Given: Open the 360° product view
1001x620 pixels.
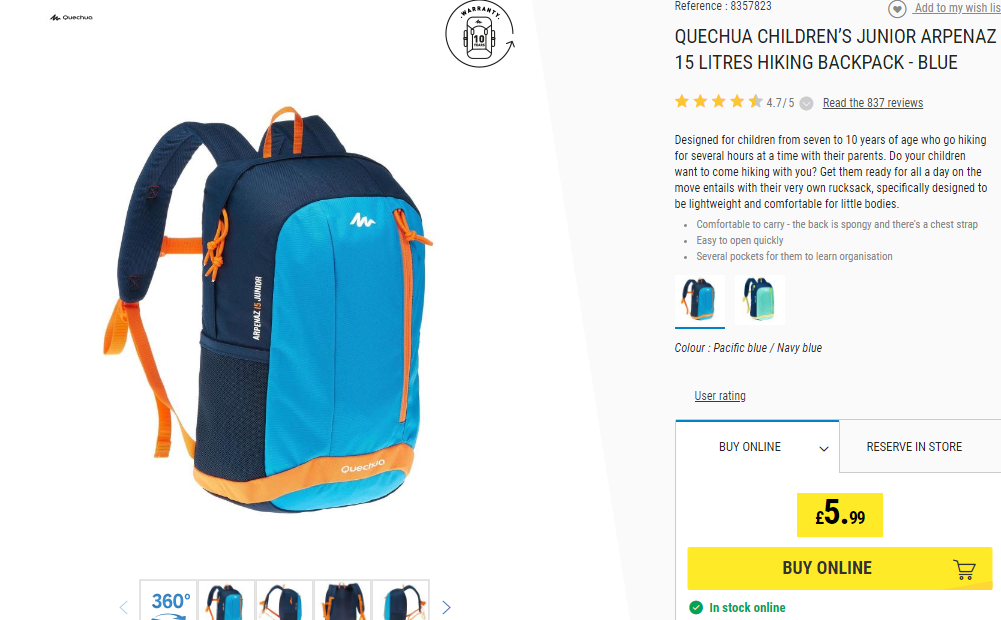Looking at the screenshot, I should click(x=169, y=601).
